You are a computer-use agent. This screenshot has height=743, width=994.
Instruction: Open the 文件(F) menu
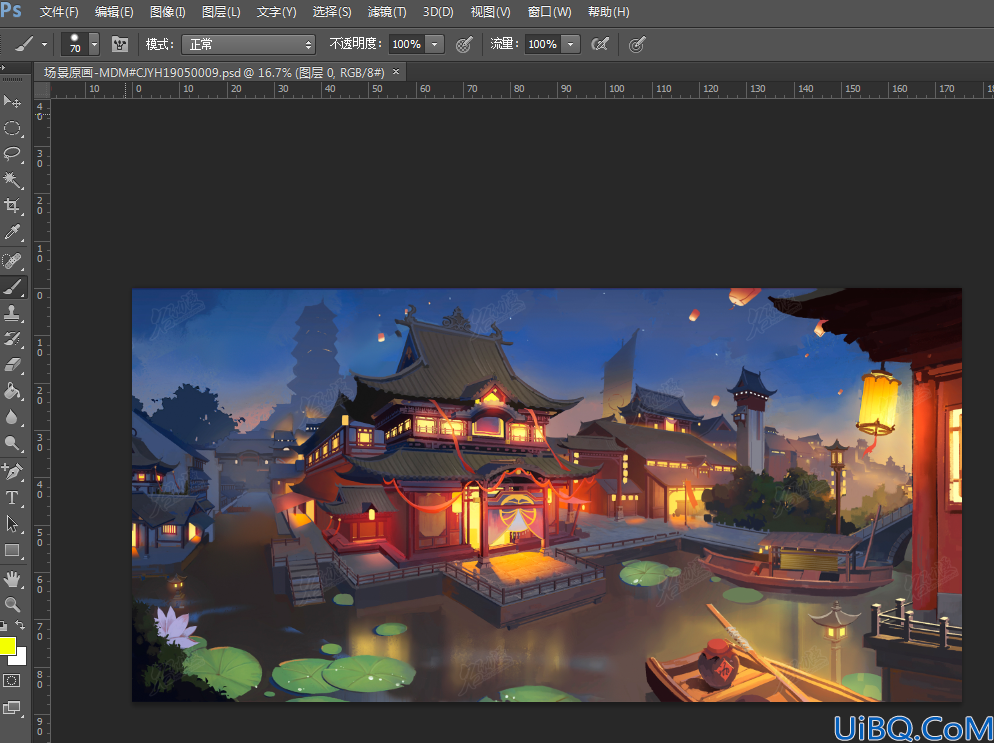pos(59,11)
